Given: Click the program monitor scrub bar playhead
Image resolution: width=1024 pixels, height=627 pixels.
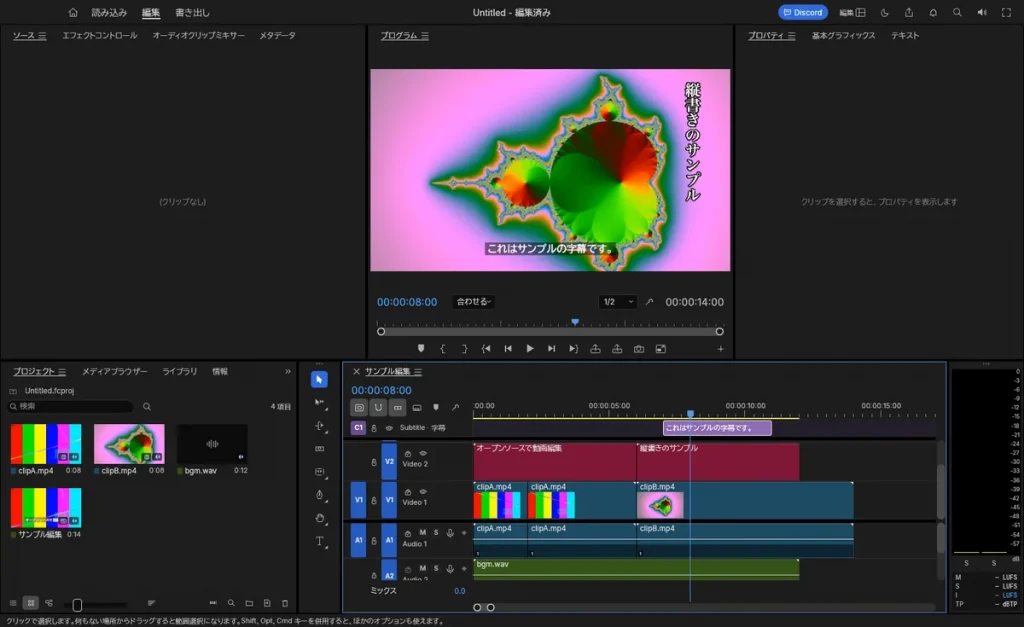Looking at the screenshot, I should click(575, 322).
